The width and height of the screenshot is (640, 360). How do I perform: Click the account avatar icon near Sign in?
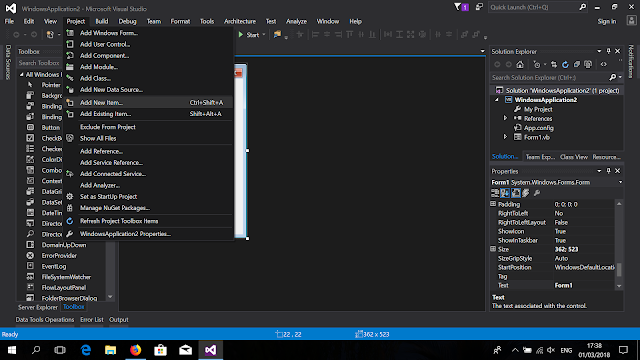(x=631, y=21)
